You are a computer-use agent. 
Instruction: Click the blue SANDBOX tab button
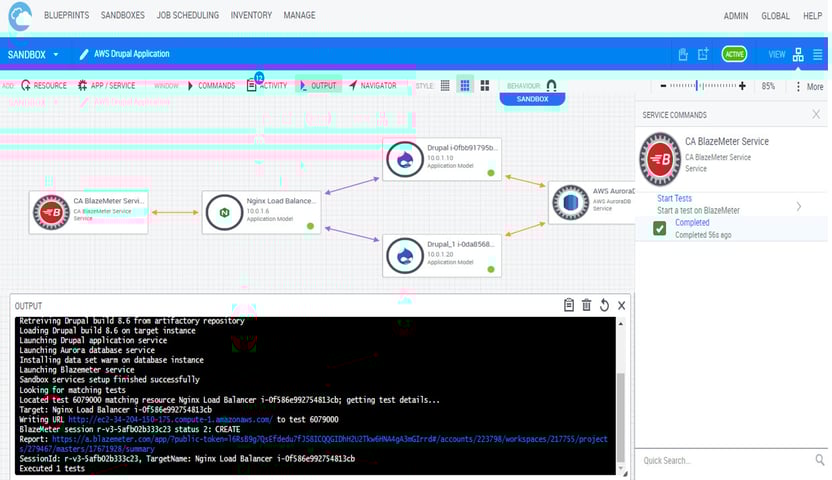point(532,99)
